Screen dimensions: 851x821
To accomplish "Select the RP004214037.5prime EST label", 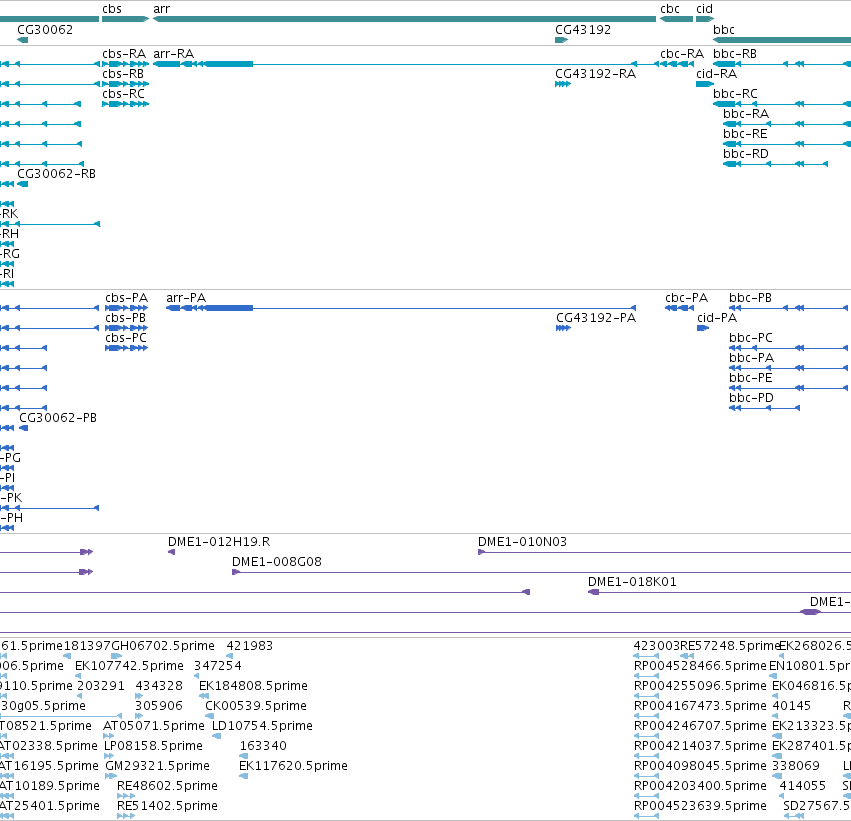I will click(700, 747).
